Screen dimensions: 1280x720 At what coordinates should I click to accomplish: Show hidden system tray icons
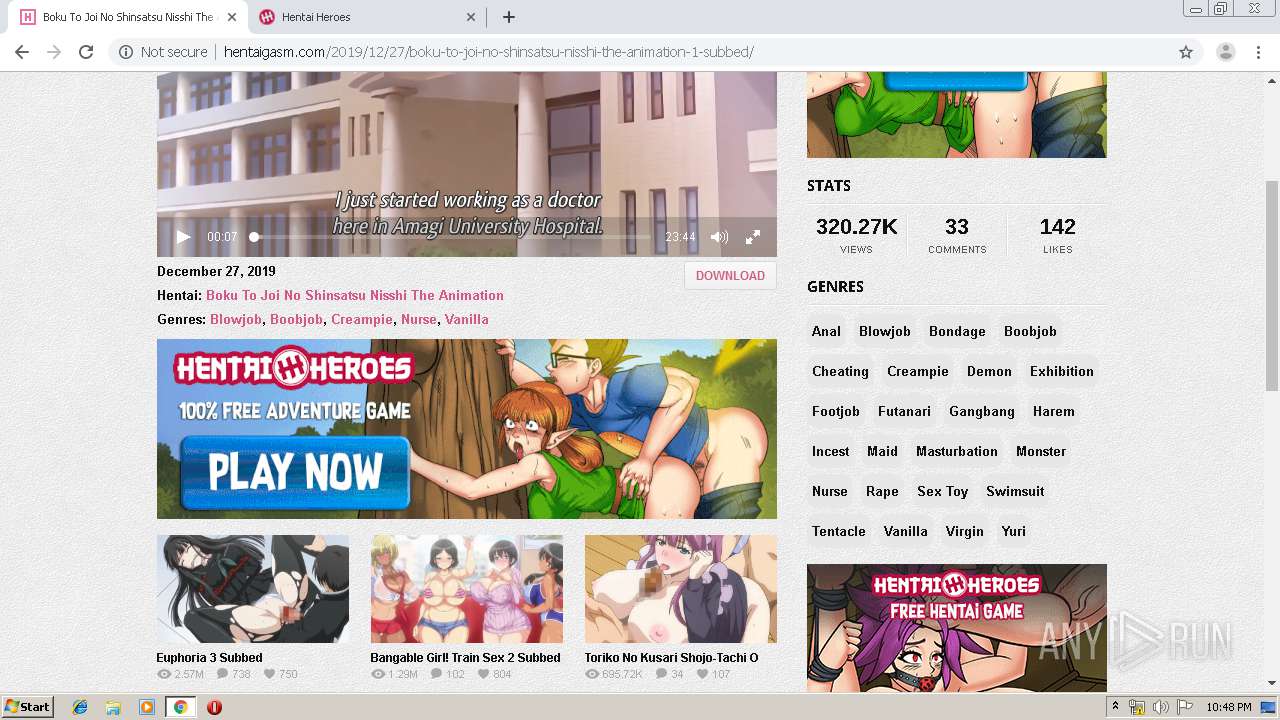1116,707
